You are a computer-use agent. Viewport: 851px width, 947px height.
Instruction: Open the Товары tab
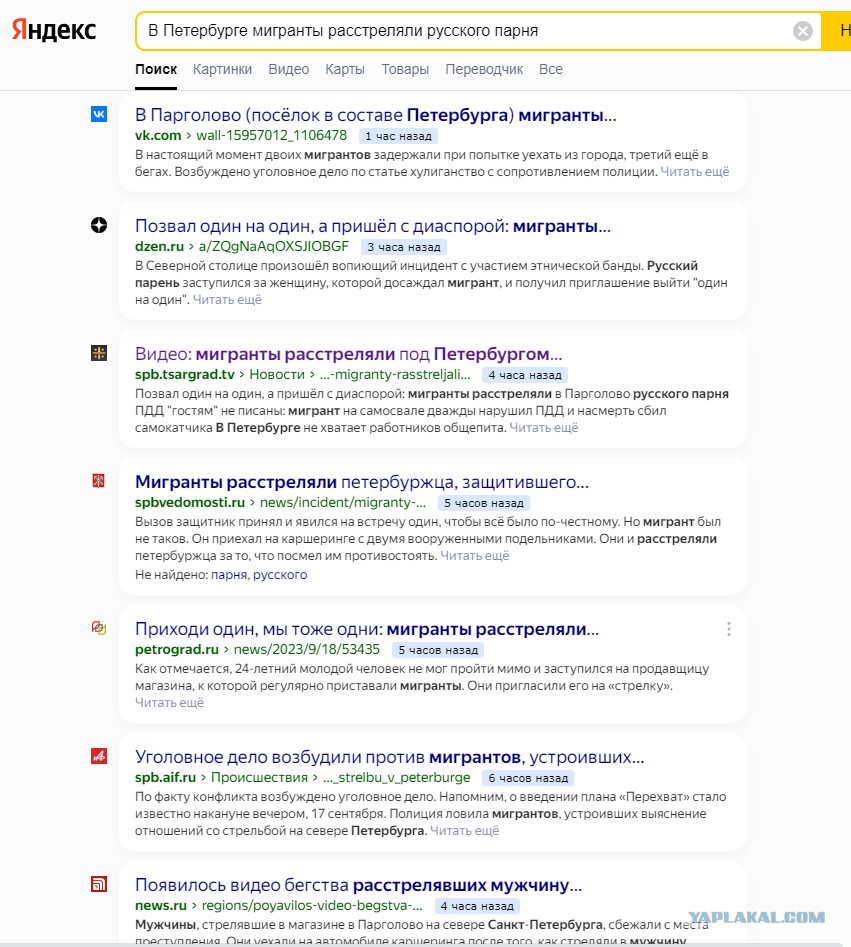405,69
